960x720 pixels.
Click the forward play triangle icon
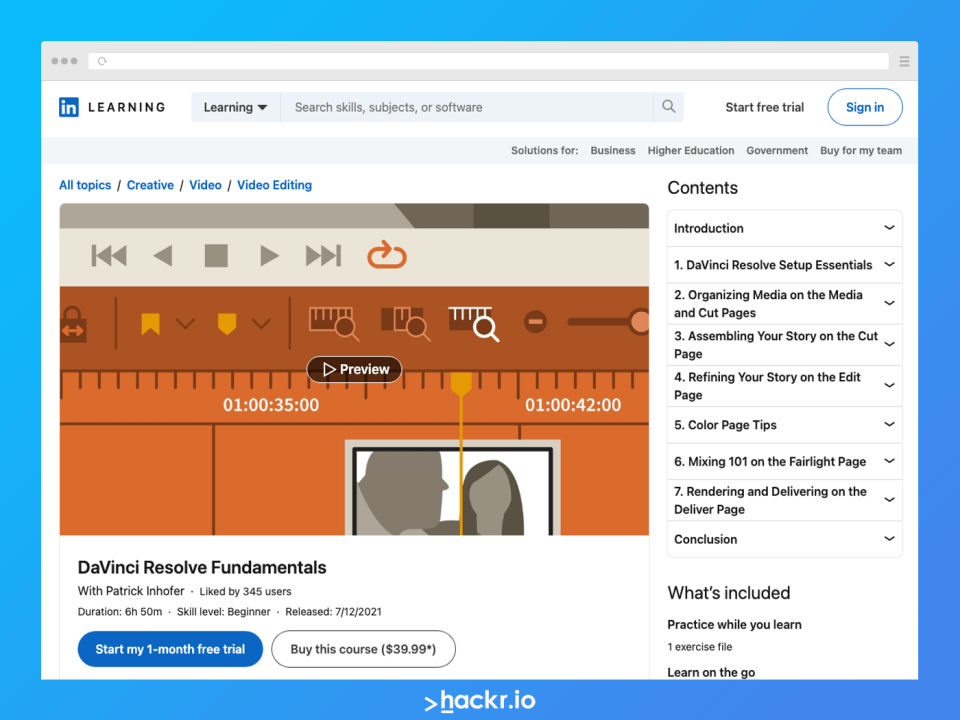click(x=269, y=255)
